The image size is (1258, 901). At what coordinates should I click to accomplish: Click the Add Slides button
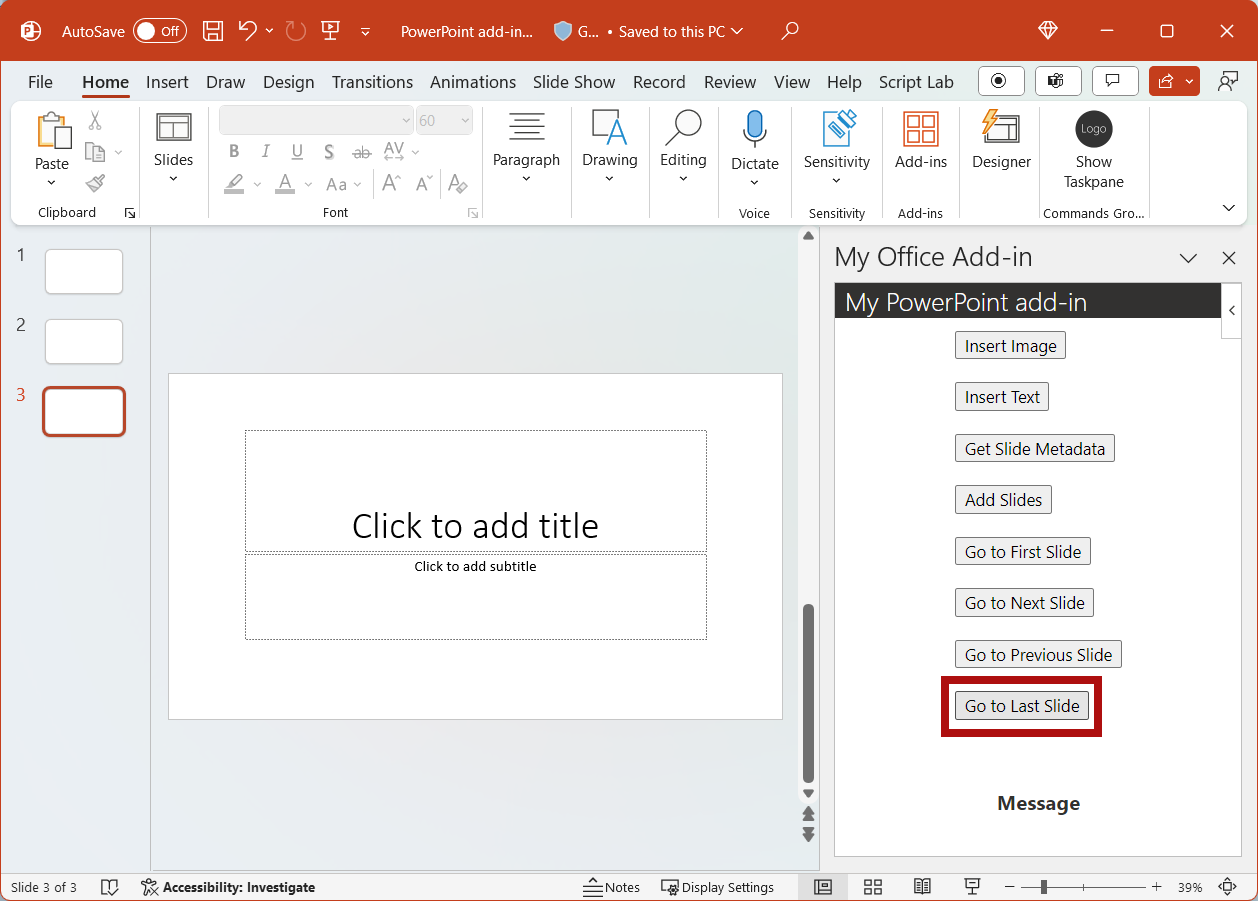tap(1003, 500)
